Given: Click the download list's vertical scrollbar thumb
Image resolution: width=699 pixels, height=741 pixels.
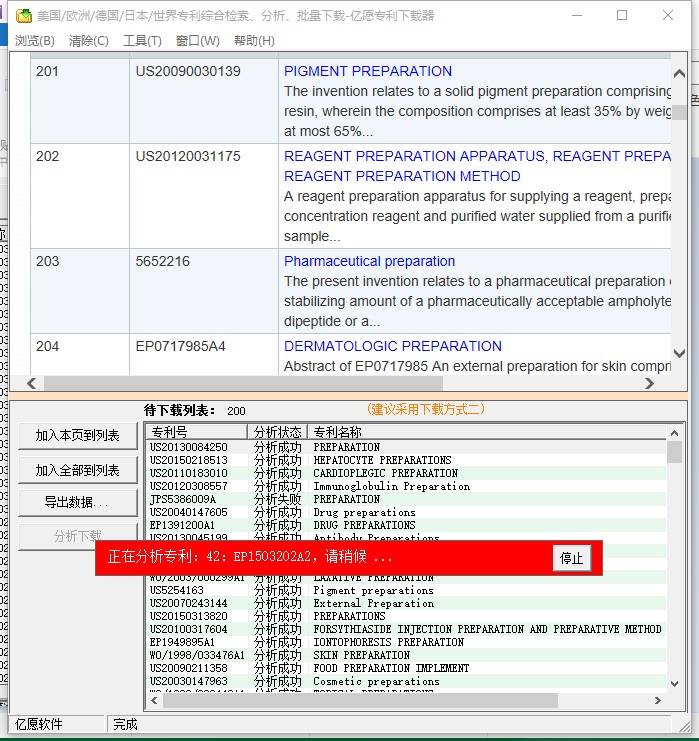Looking at the screenshot, I should pyautogui.click(x=674, y=452).
